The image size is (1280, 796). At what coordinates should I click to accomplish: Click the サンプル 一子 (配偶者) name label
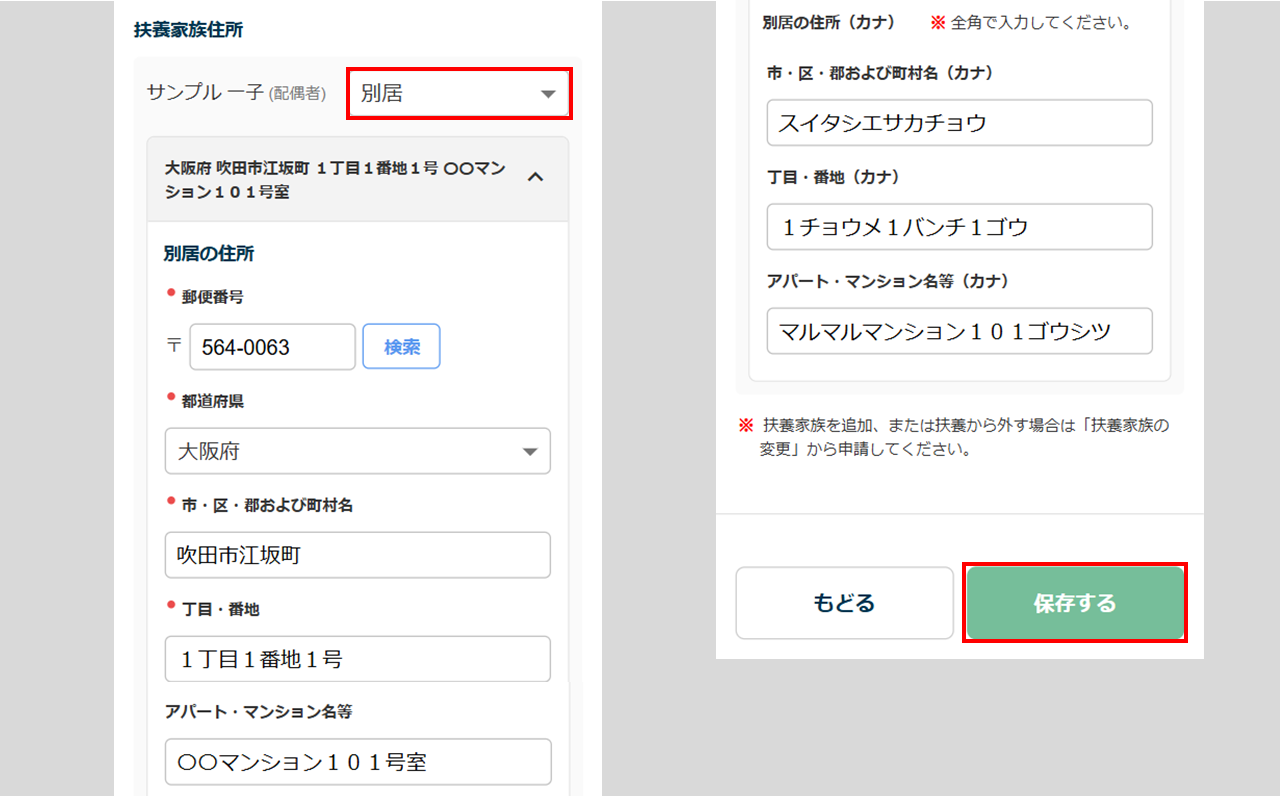tap(236, 93)
